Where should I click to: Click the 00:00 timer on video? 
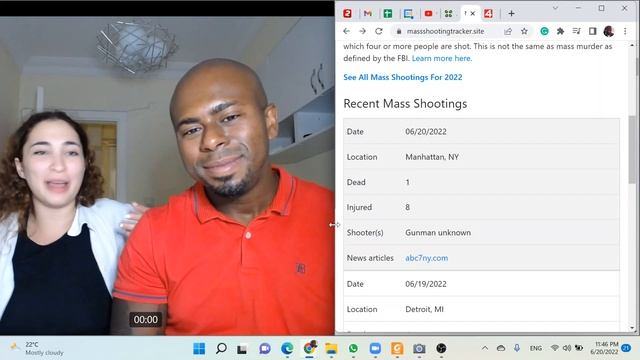146,320
